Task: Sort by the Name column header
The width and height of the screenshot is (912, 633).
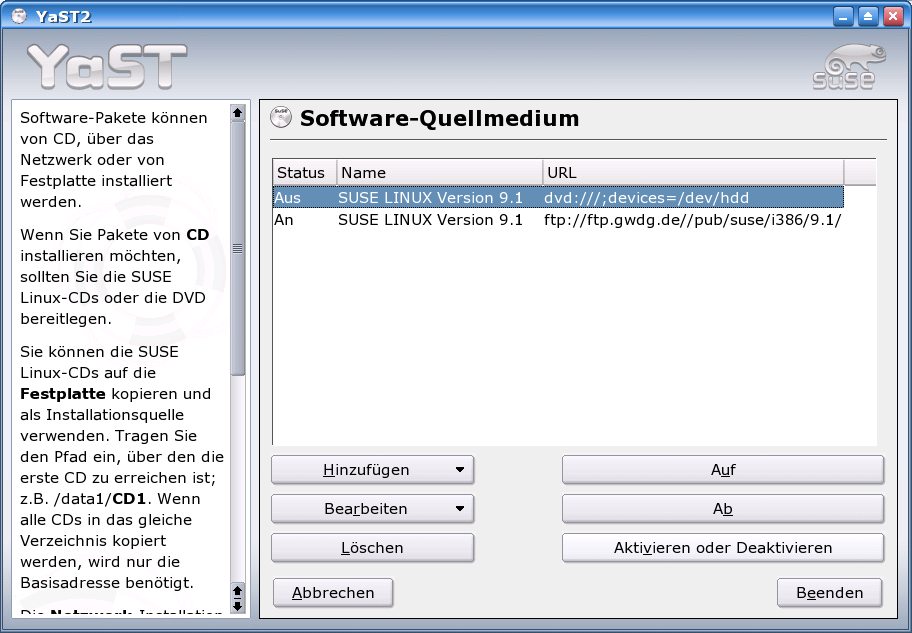Action: (x=440, y=172)
